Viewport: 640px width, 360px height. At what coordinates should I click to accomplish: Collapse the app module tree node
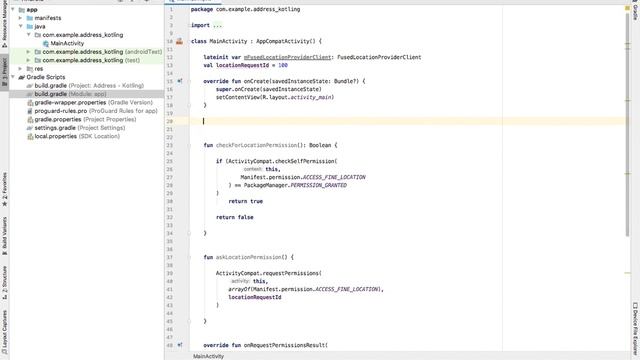pyautogui.click(x=13, y=9)
